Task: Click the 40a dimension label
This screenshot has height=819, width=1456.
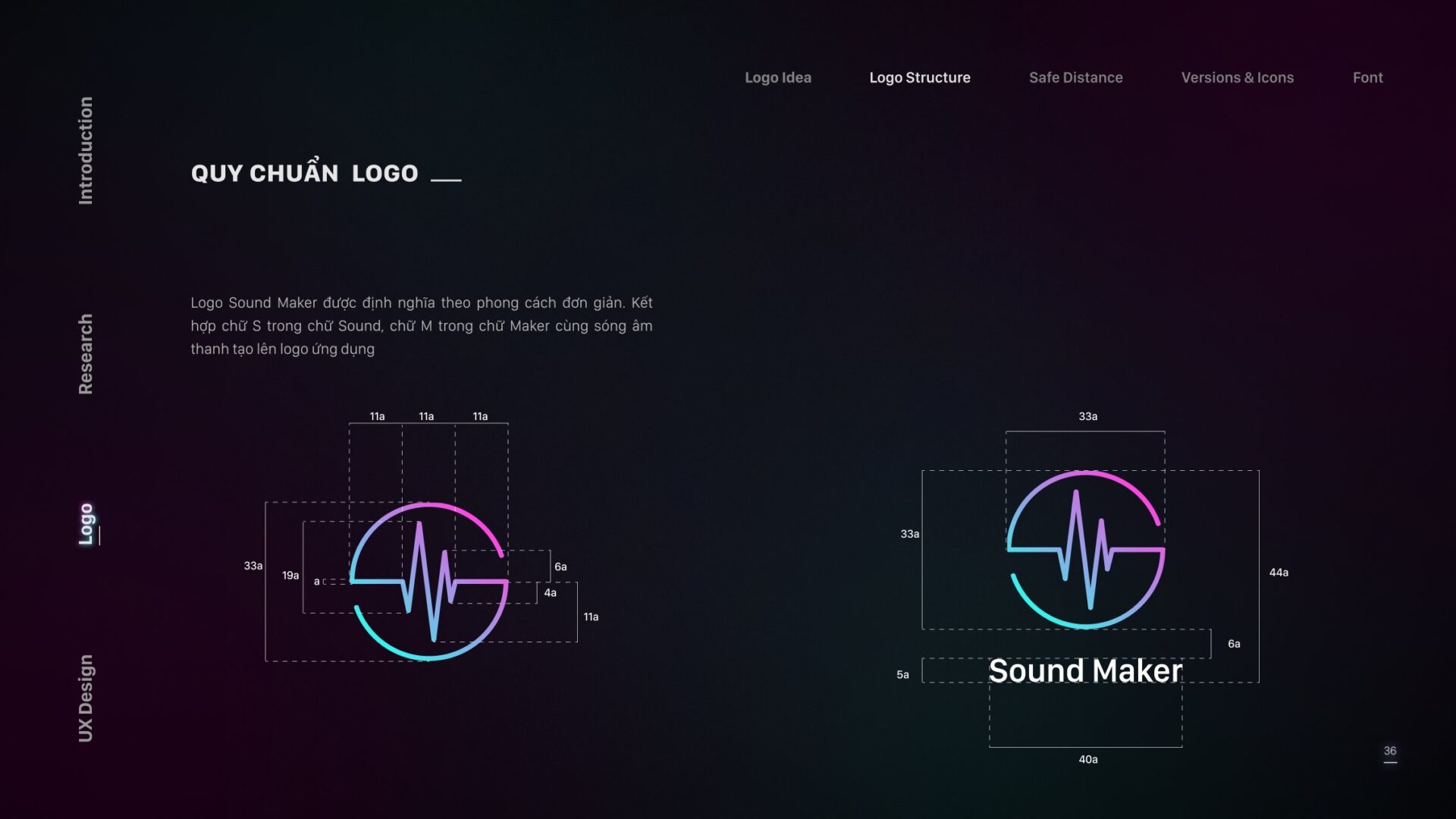Action: pos(1088,759)
